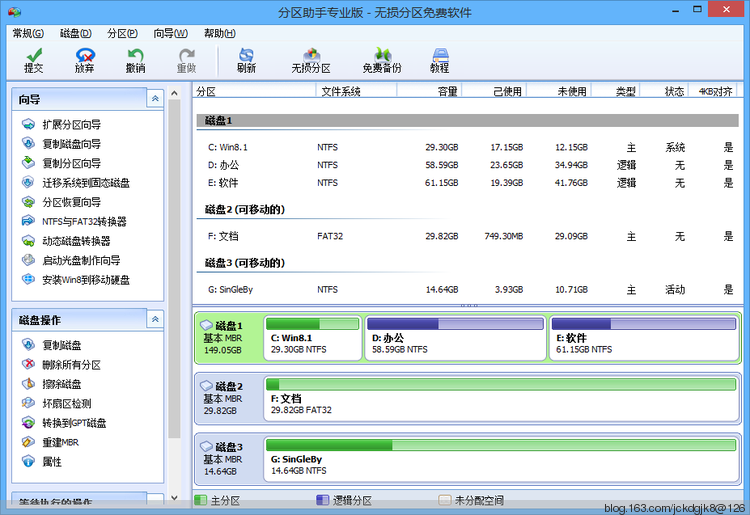
Task: Click the 提交 (Apply) toolbar icon
Action: point(33,60)
